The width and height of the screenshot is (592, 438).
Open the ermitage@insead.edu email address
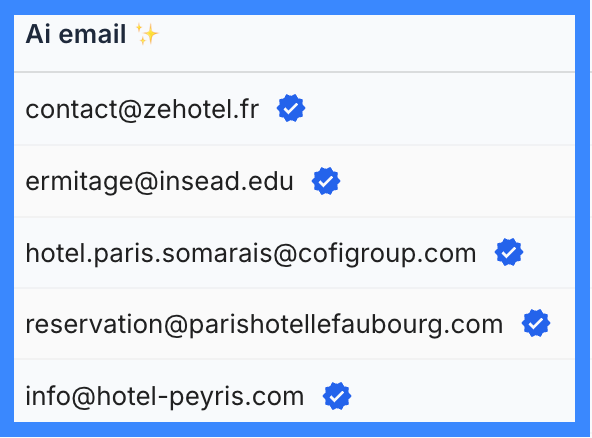pyautogui.click(x=159, y=182)
